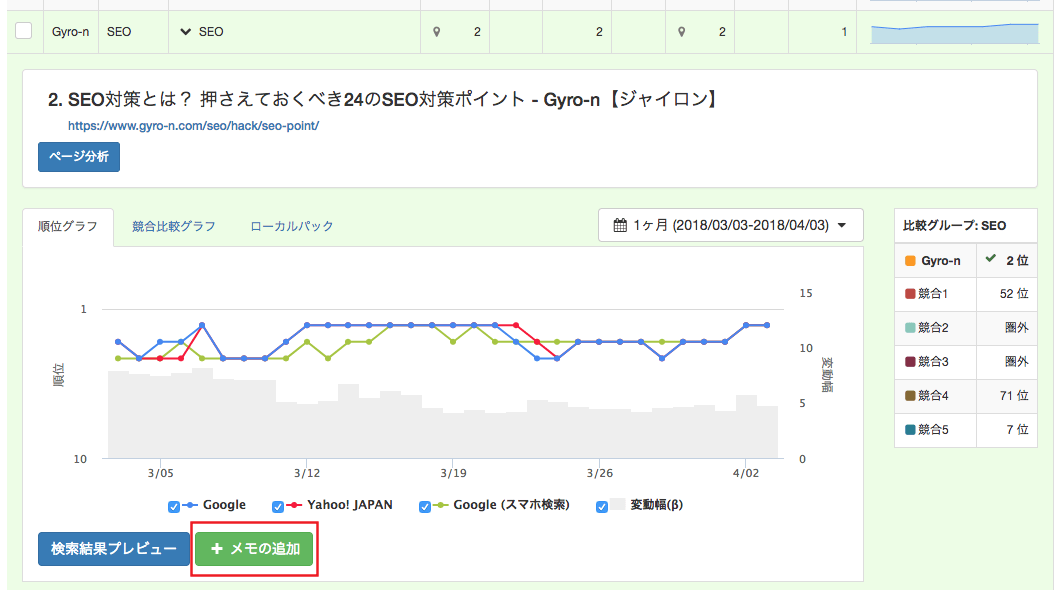
Task: Click the blue Google line icon in the legend
Action: tap(190, 505)
